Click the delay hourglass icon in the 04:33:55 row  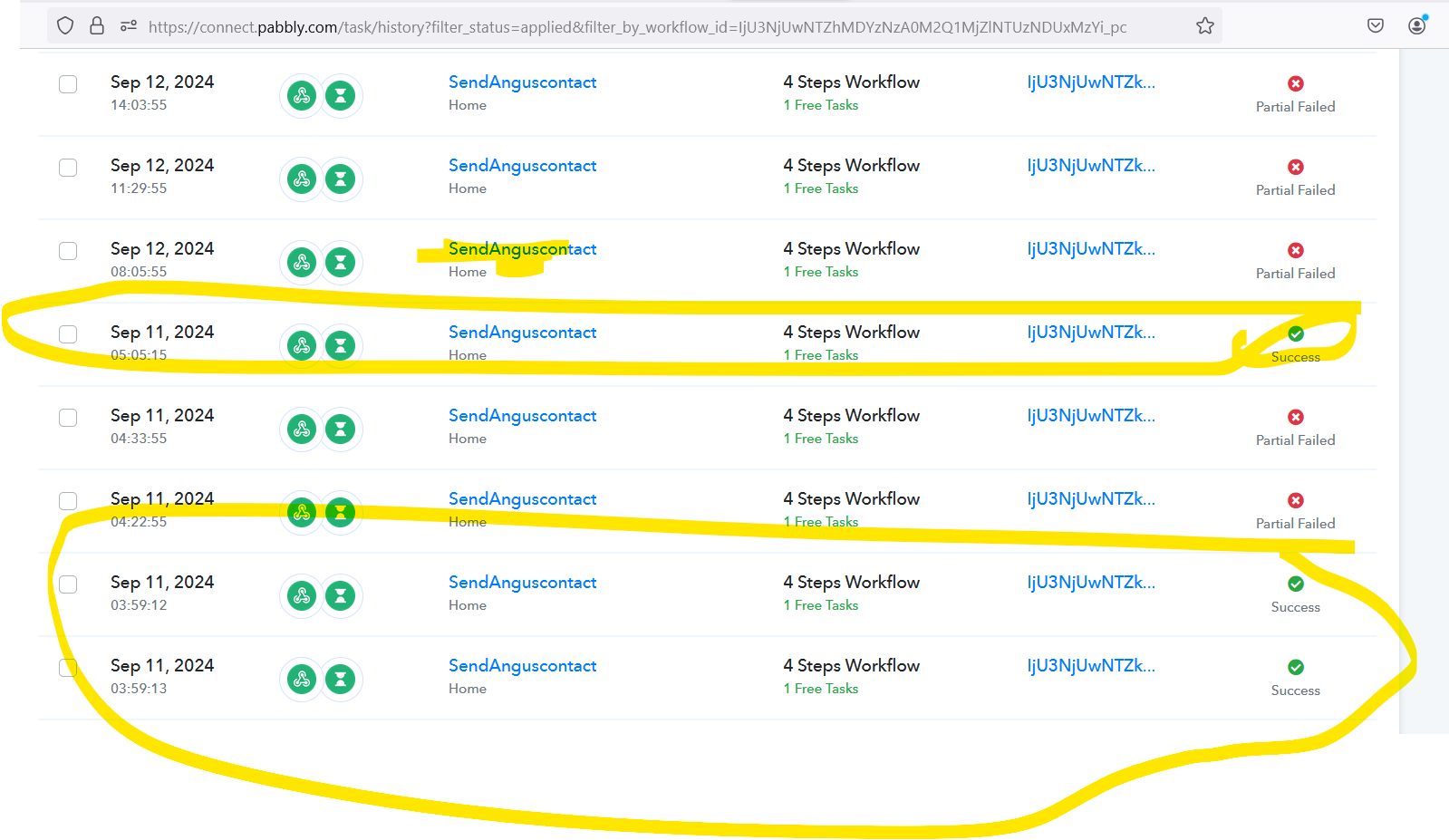click(x=341, y=430)
